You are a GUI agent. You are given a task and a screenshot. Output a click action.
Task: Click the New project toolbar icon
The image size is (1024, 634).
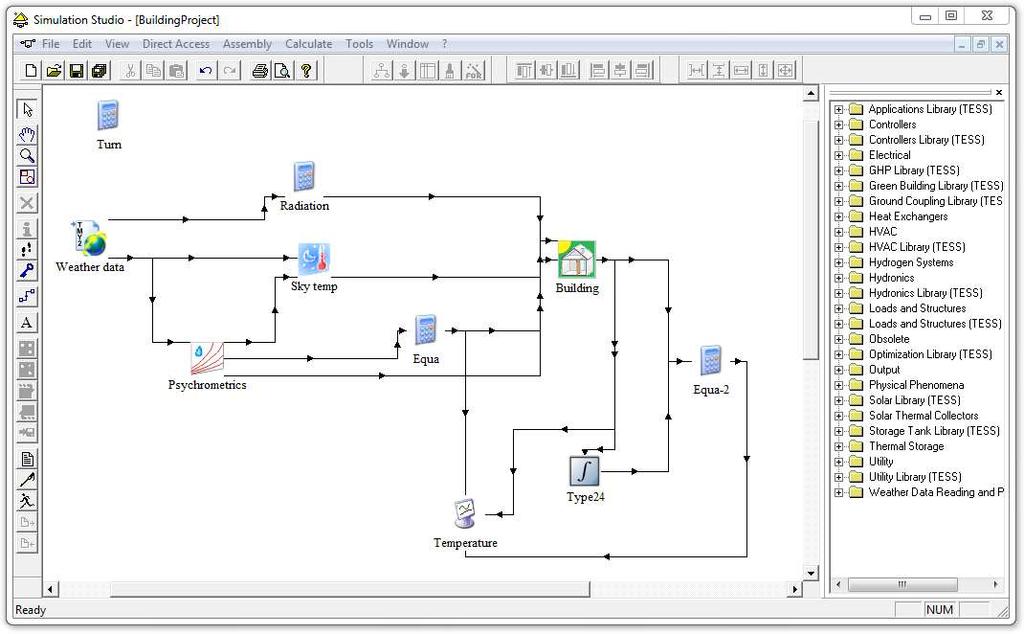click(31, 71)
